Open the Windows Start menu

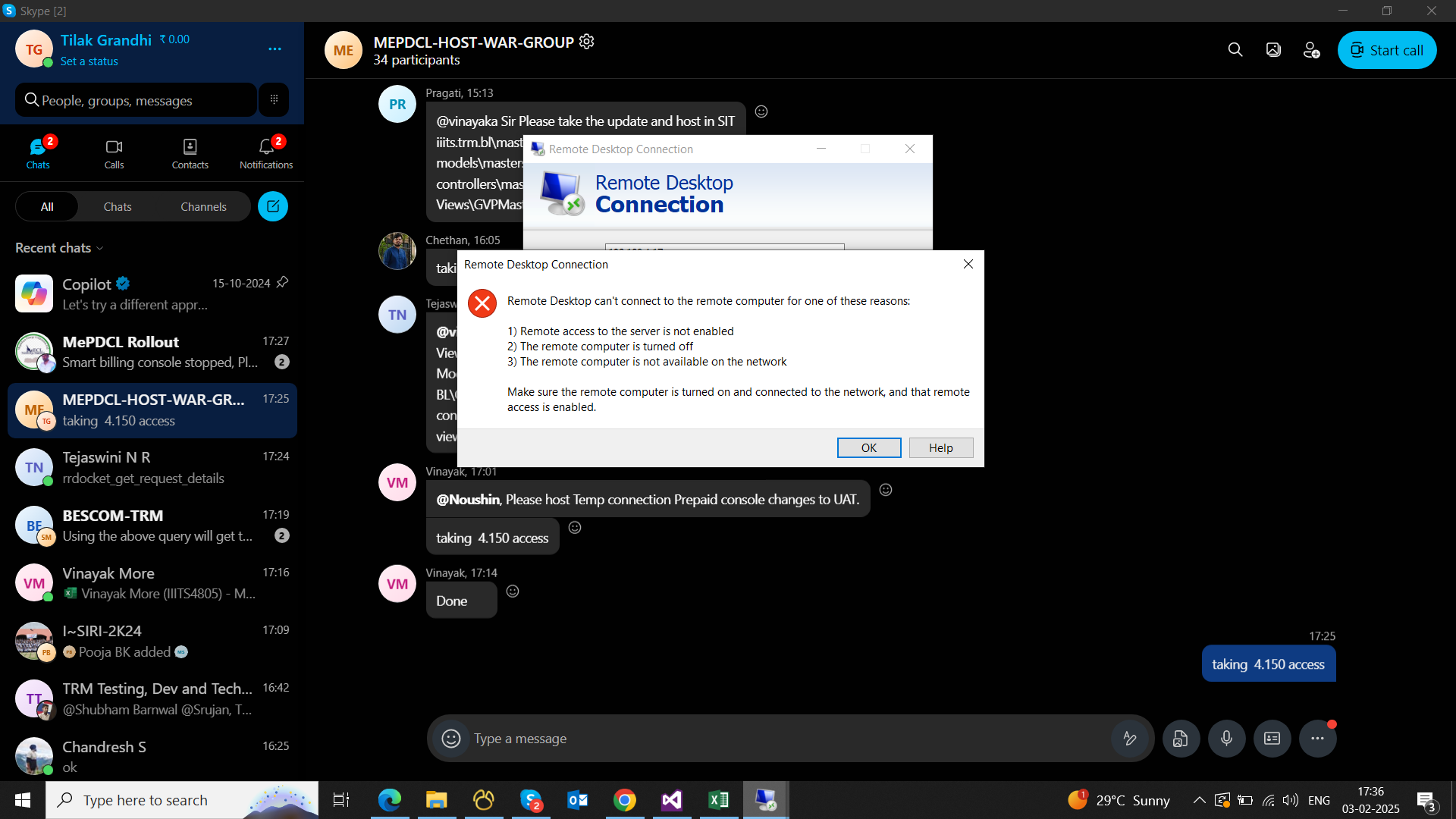23,800
